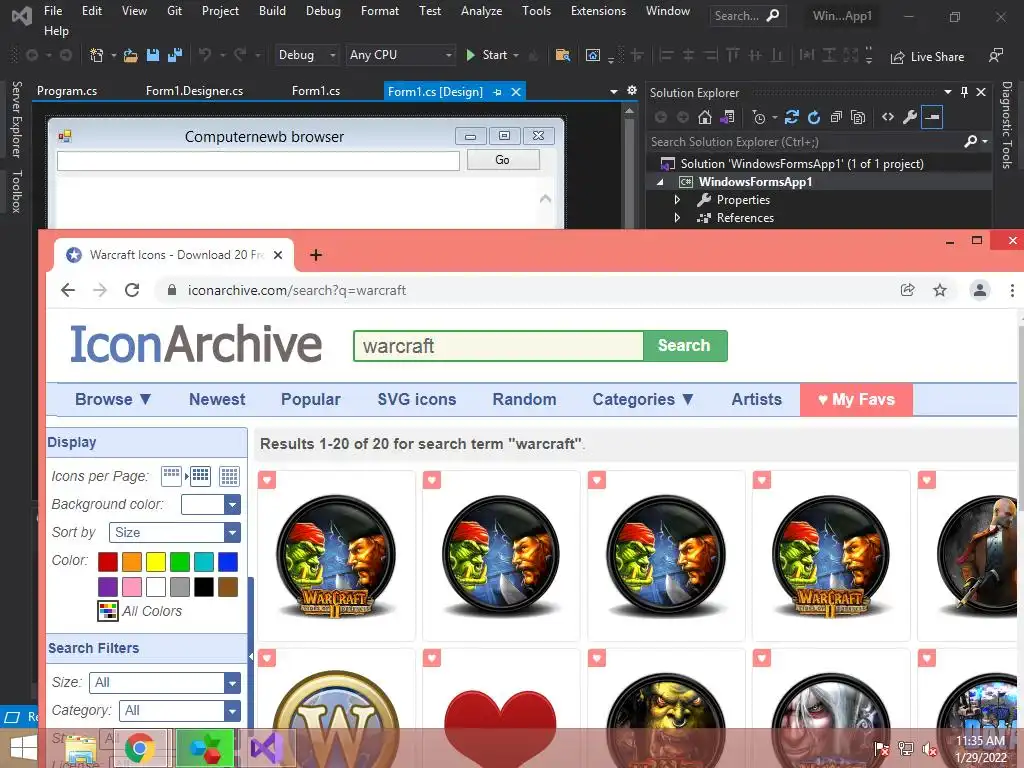Viewport: 1024px width, 768px height.
Task: Open My Favs link
Action: click(856, 400)
